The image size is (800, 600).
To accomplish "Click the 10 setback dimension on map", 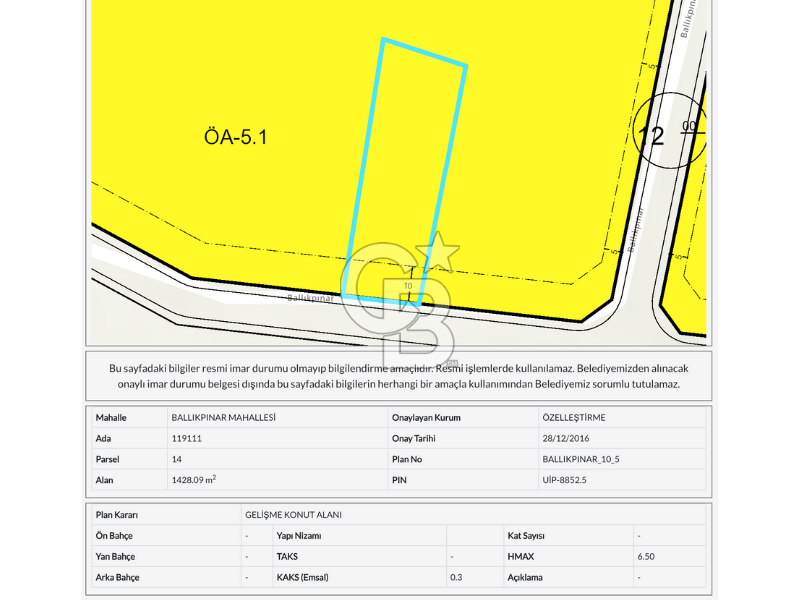I will click(408, 286).
